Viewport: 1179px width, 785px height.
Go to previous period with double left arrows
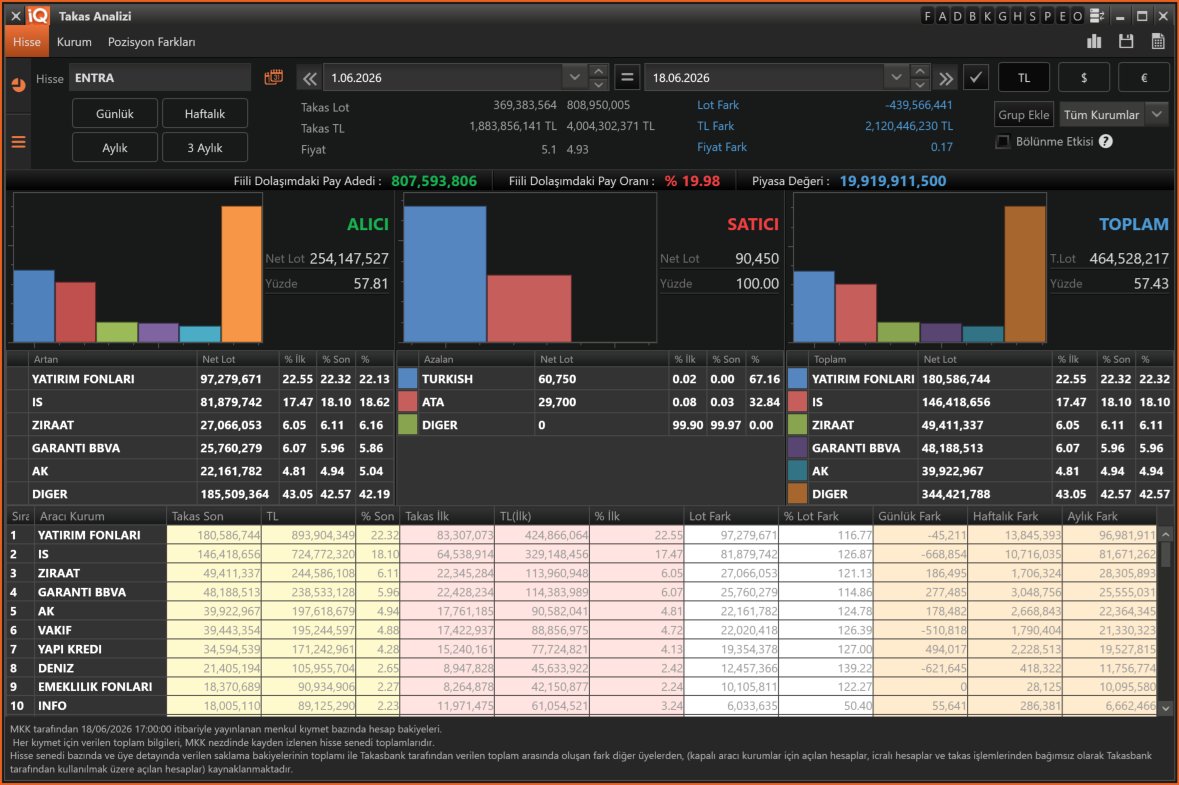[x=309, y=77]
